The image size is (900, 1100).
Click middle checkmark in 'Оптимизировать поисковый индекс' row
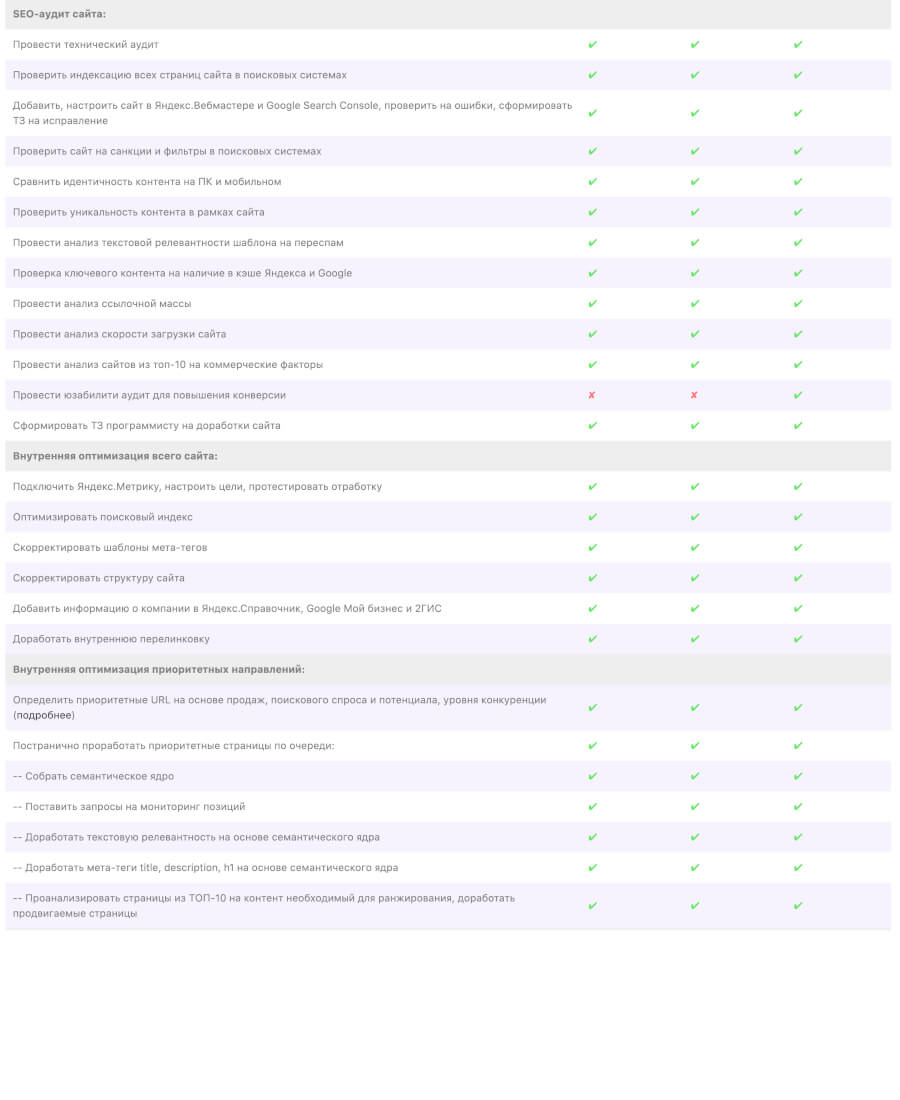(695, 517)
